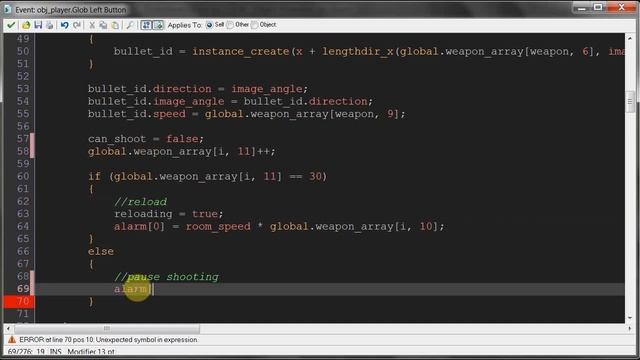Undo the last edit
640x360 pixels.
click(x=64, y=25)
